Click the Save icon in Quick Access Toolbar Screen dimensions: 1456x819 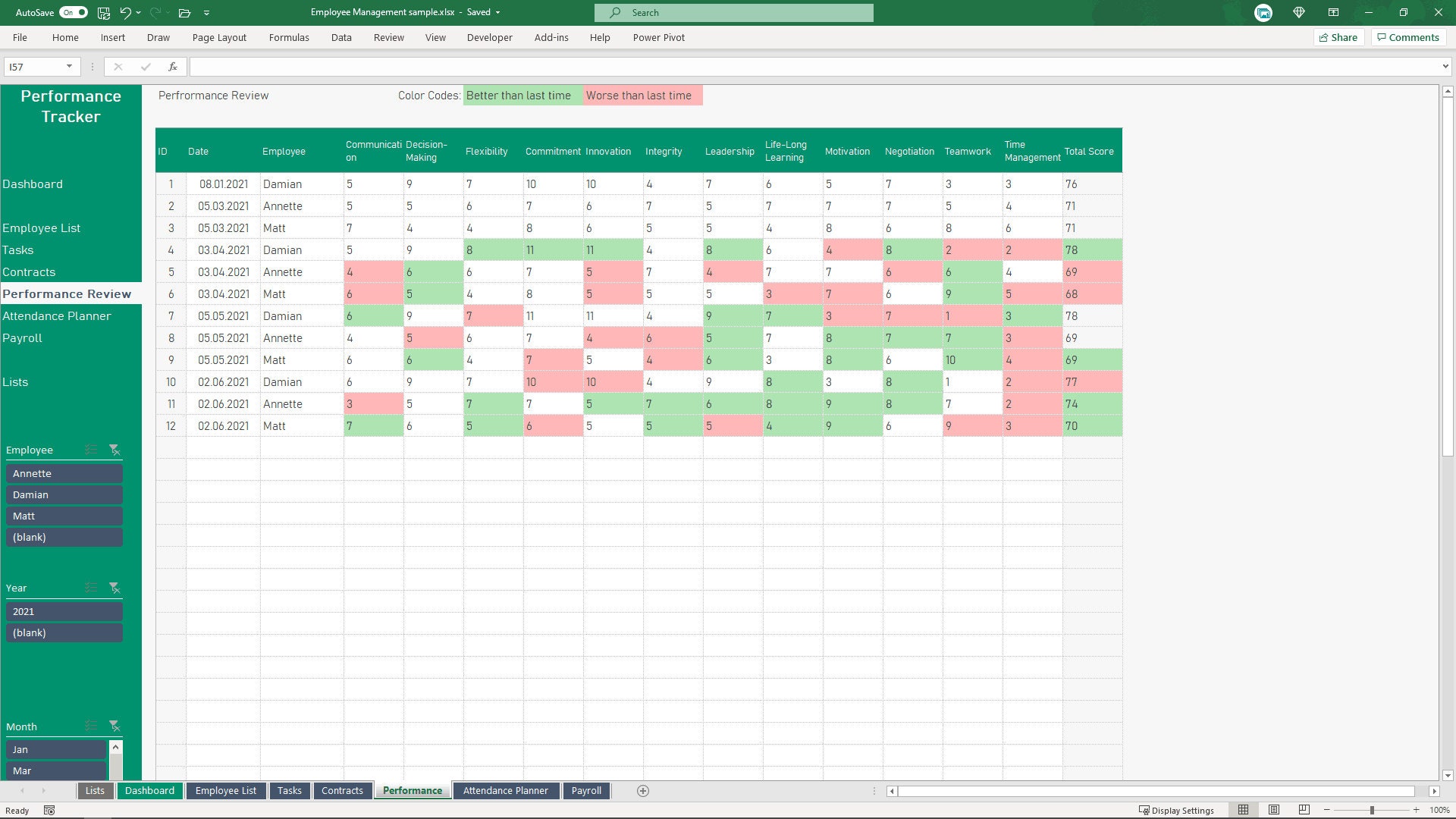point(103,12)
